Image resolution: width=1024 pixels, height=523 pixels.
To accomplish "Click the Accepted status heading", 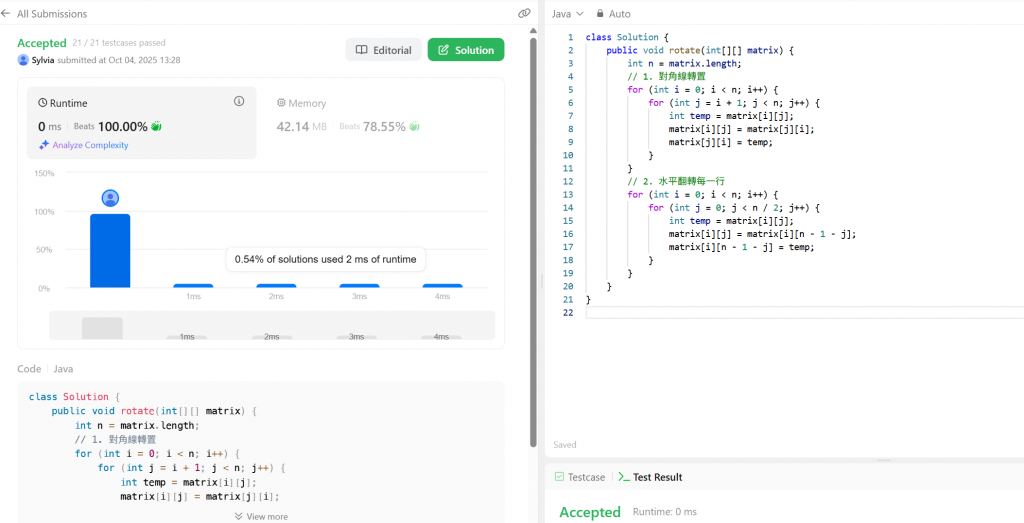I will tap(42, 43).
